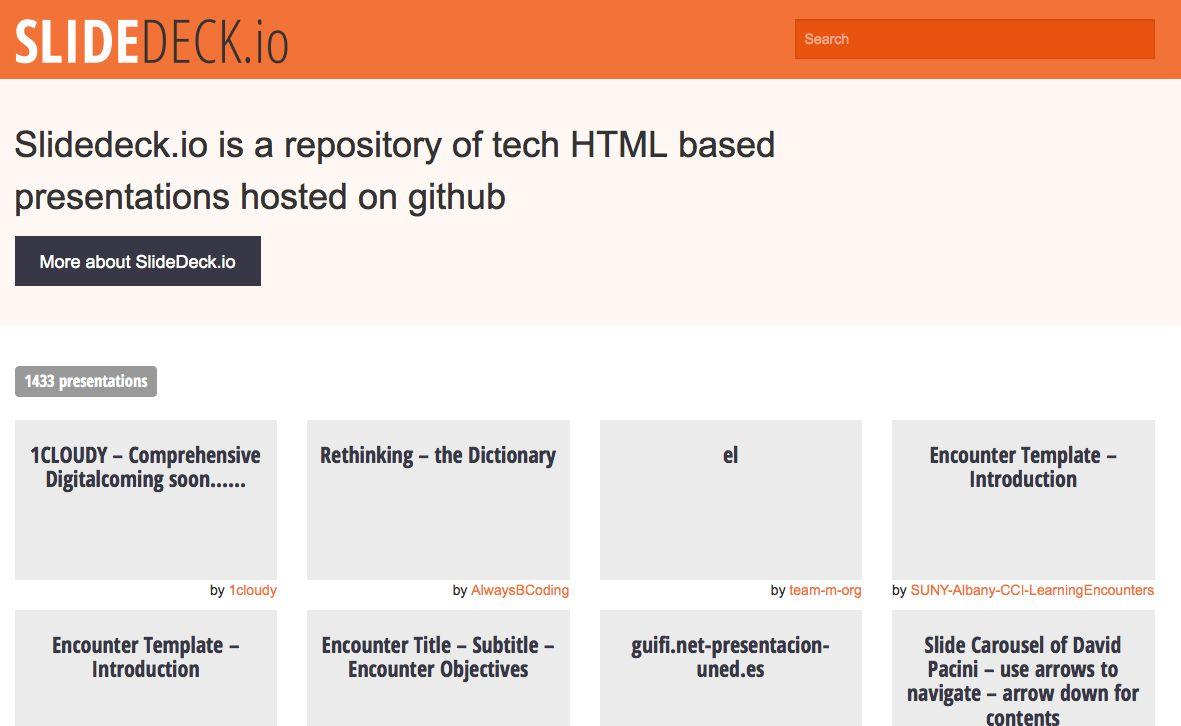This screenshot has height=726, width=1181.
Task: Click the heading Slidedeck.io is a repository
Action: click(x=395, y=171)
